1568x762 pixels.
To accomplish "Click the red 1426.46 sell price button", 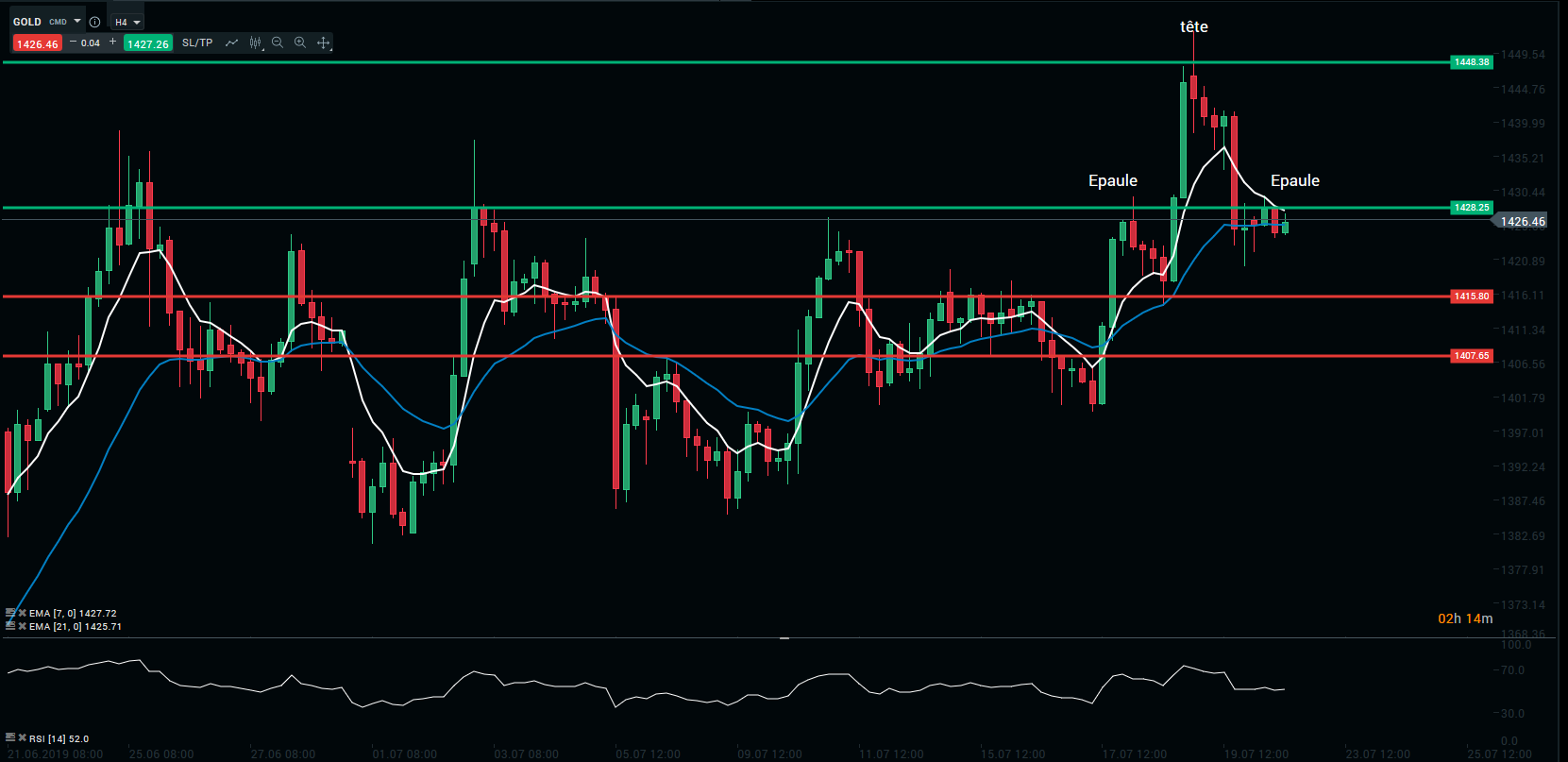I will tap(37, 43).
